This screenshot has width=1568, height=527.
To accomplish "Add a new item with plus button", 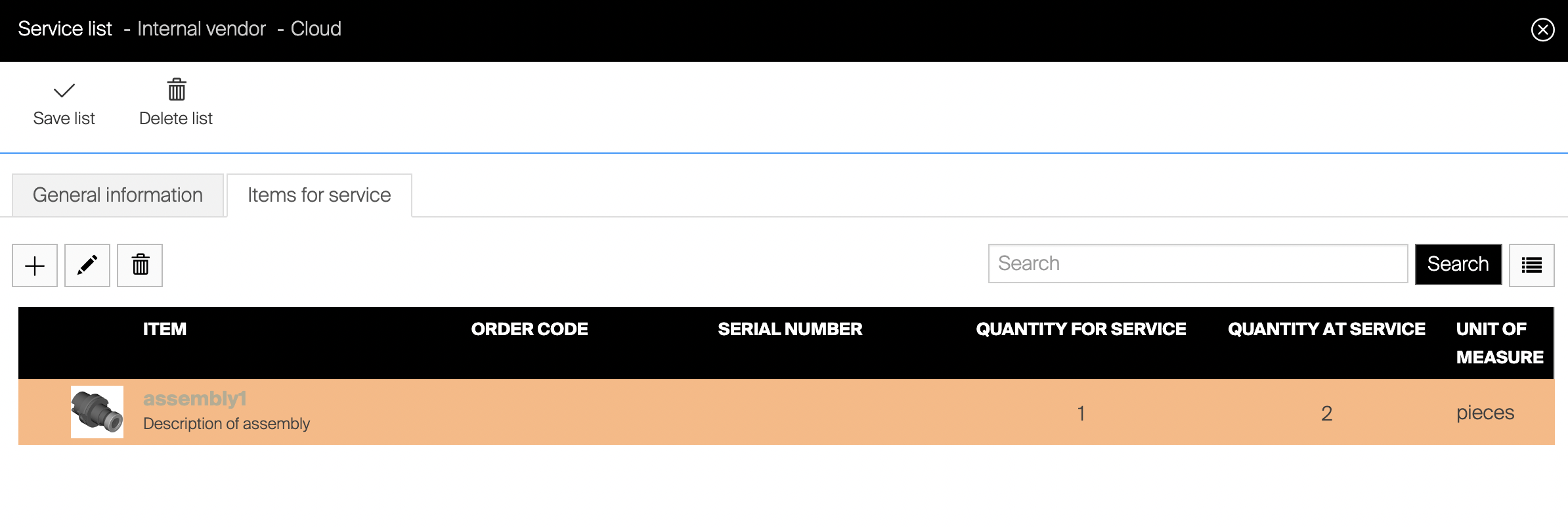I will 35,265.
